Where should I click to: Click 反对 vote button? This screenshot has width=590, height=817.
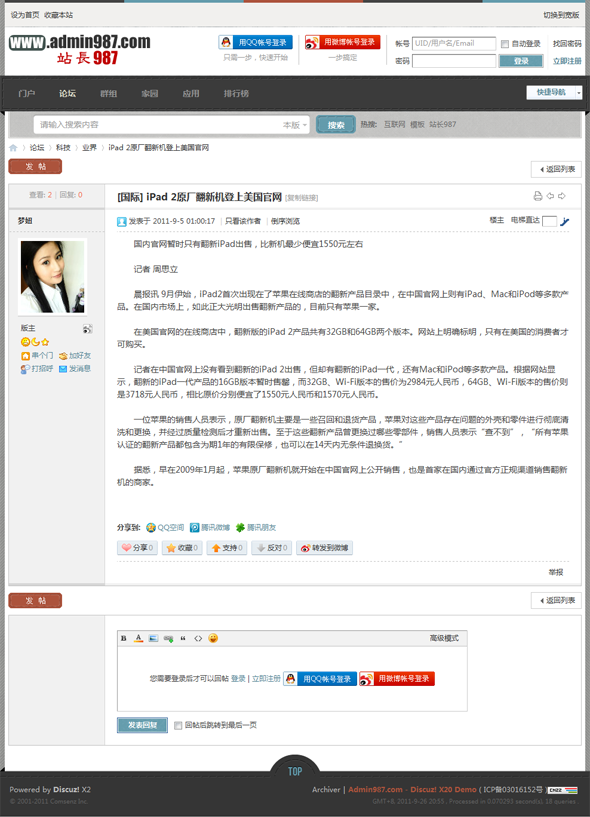coord(272,548)
